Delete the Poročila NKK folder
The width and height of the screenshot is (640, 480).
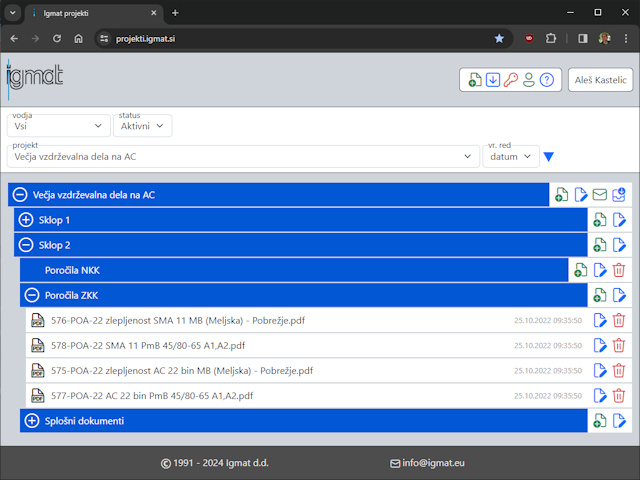pyautogui.click(x=619, y=270)
